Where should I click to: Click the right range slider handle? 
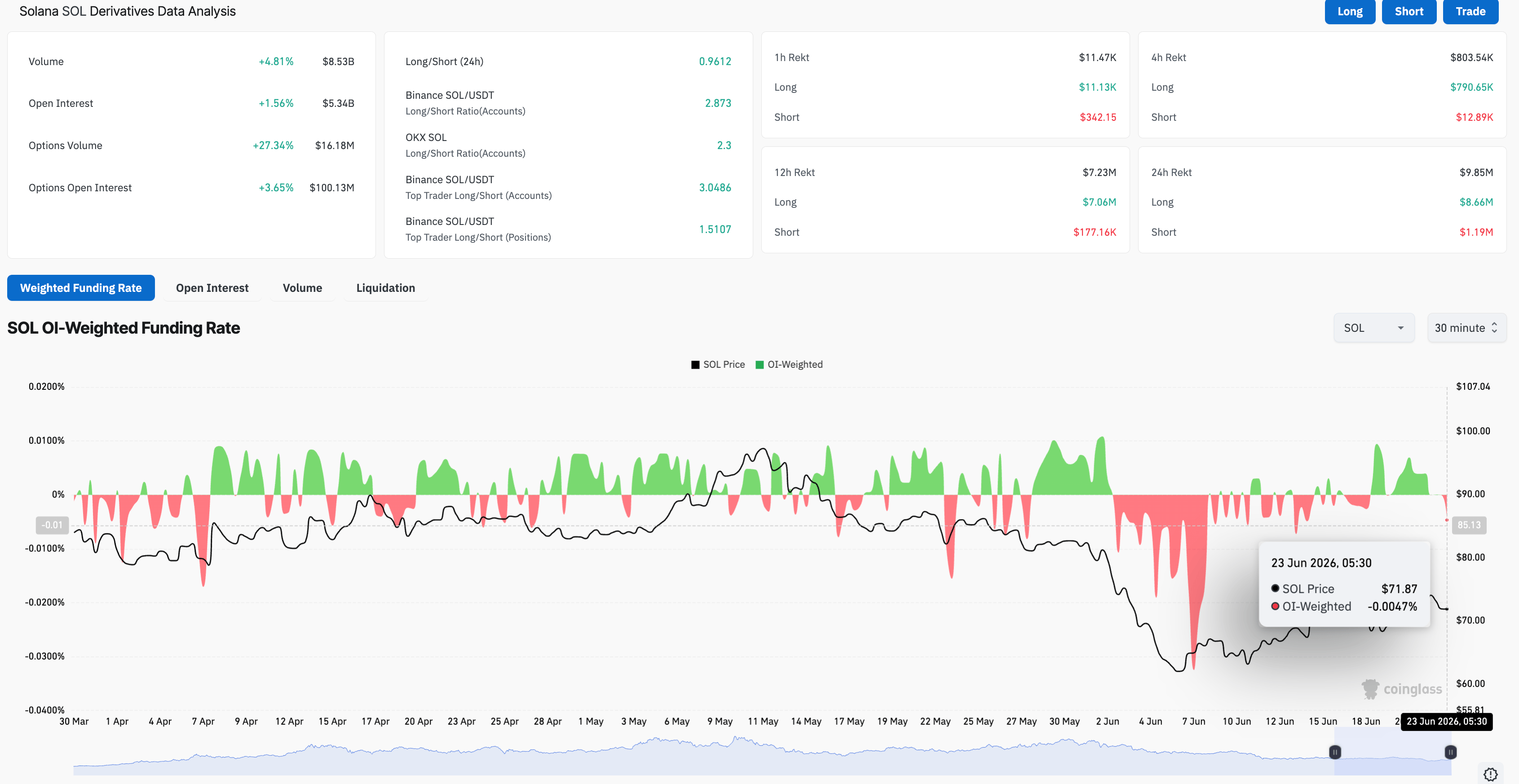click(x=1451, y=752)
